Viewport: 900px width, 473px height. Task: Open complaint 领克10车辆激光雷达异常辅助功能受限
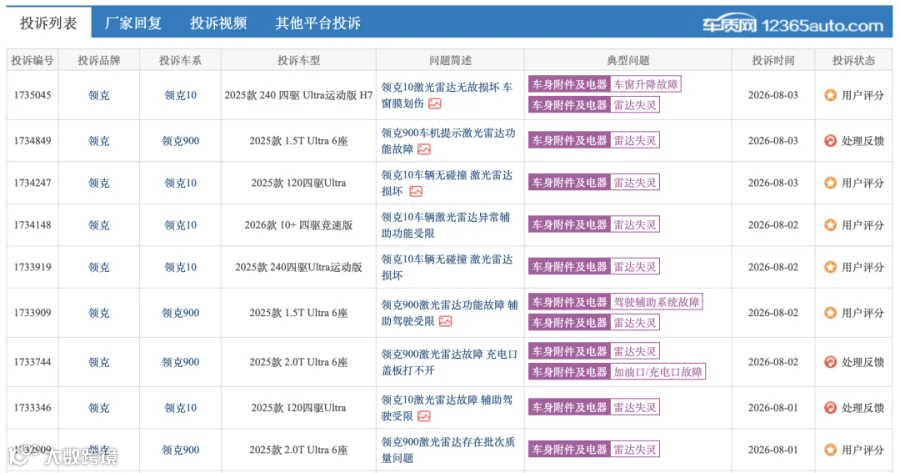click(445, 225)
